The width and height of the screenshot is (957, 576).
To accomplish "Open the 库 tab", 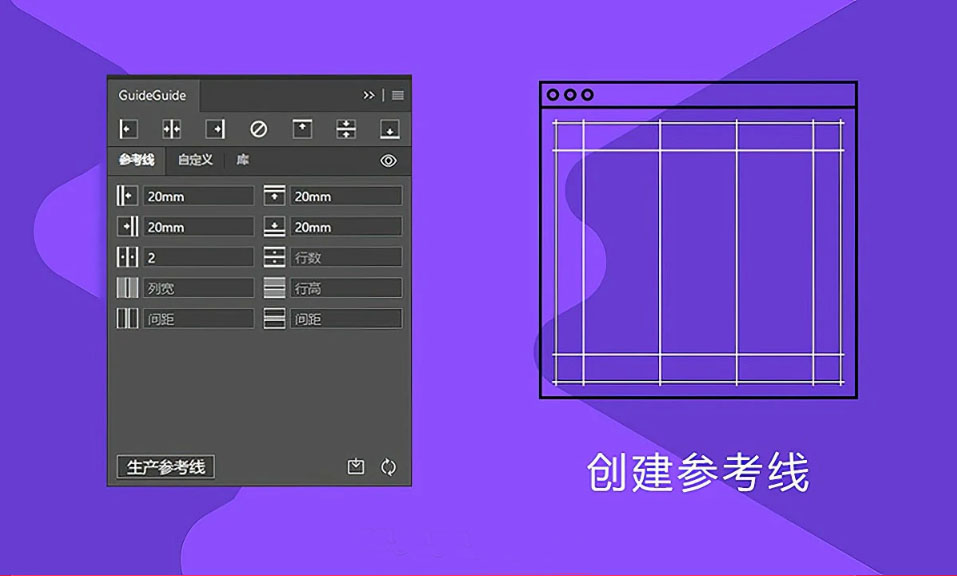I will (243, 160).
